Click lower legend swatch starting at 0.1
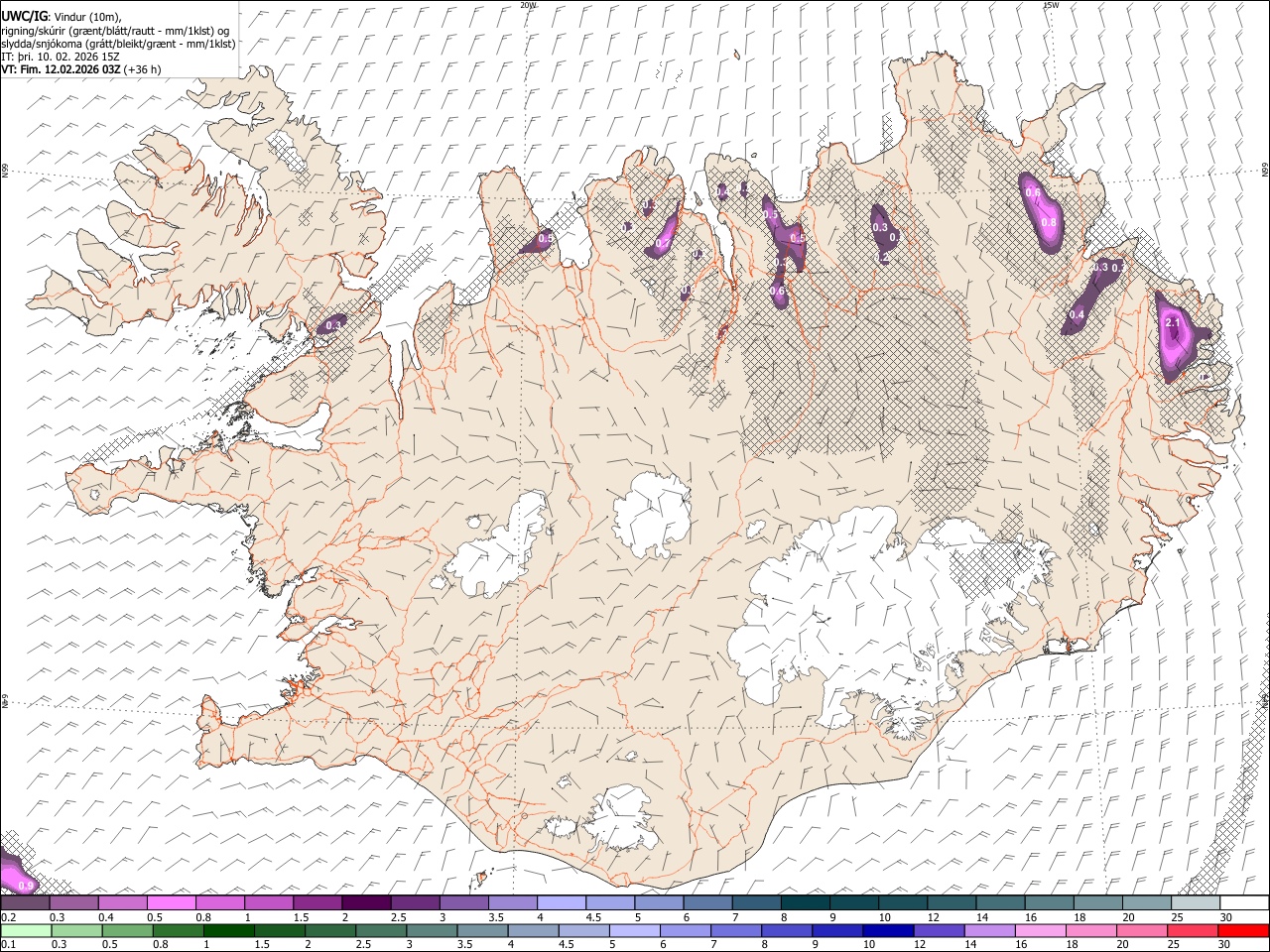The height and width of the screenshot is (952, 1270). pos(26,930)
